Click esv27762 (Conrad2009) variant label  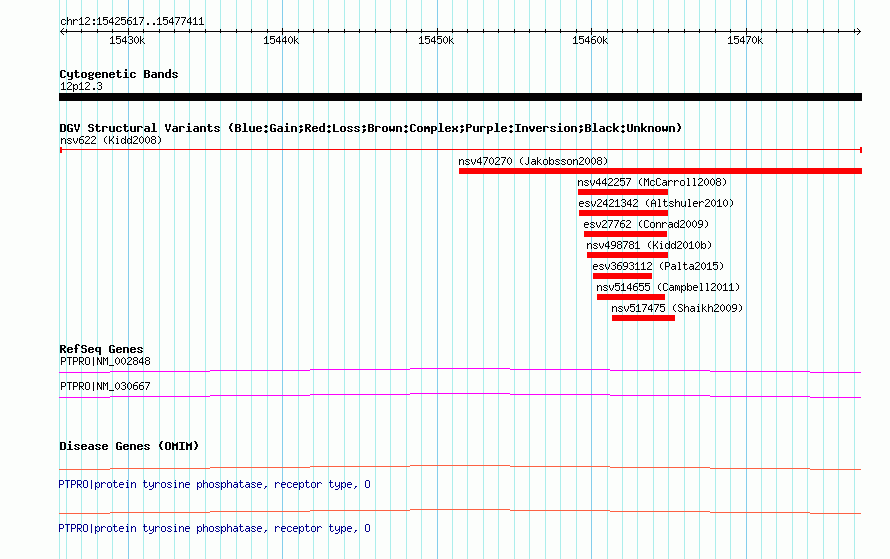coord(646,224)
